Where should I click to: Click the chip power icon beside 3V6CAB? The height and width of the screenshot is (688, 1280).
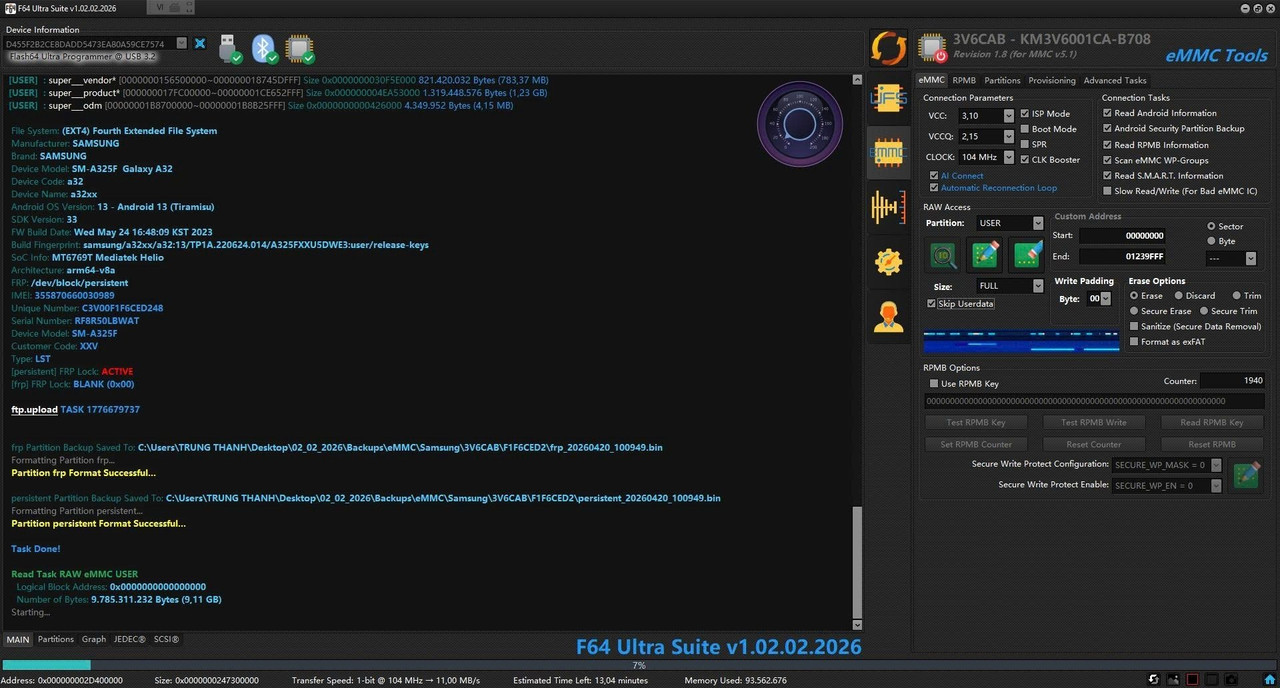pyautogui.click(x=933, y=48)
